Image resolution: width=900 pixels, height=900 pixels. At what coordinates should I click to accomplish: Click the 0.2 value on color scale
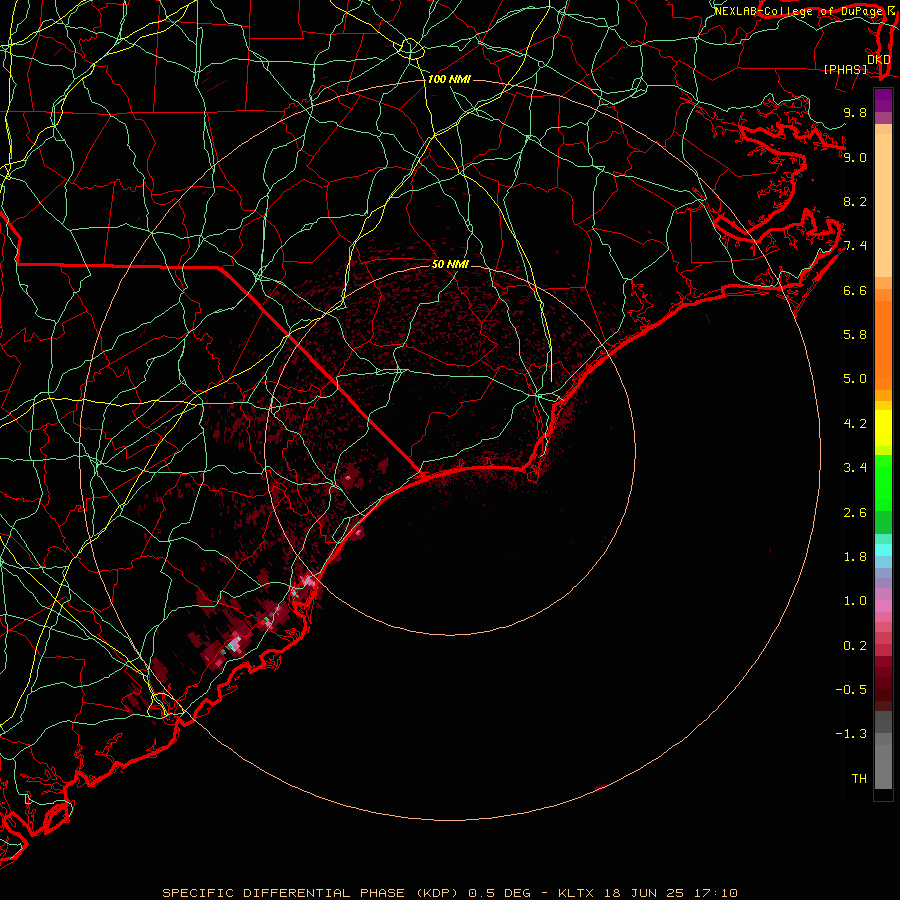(x=855, y=646)
